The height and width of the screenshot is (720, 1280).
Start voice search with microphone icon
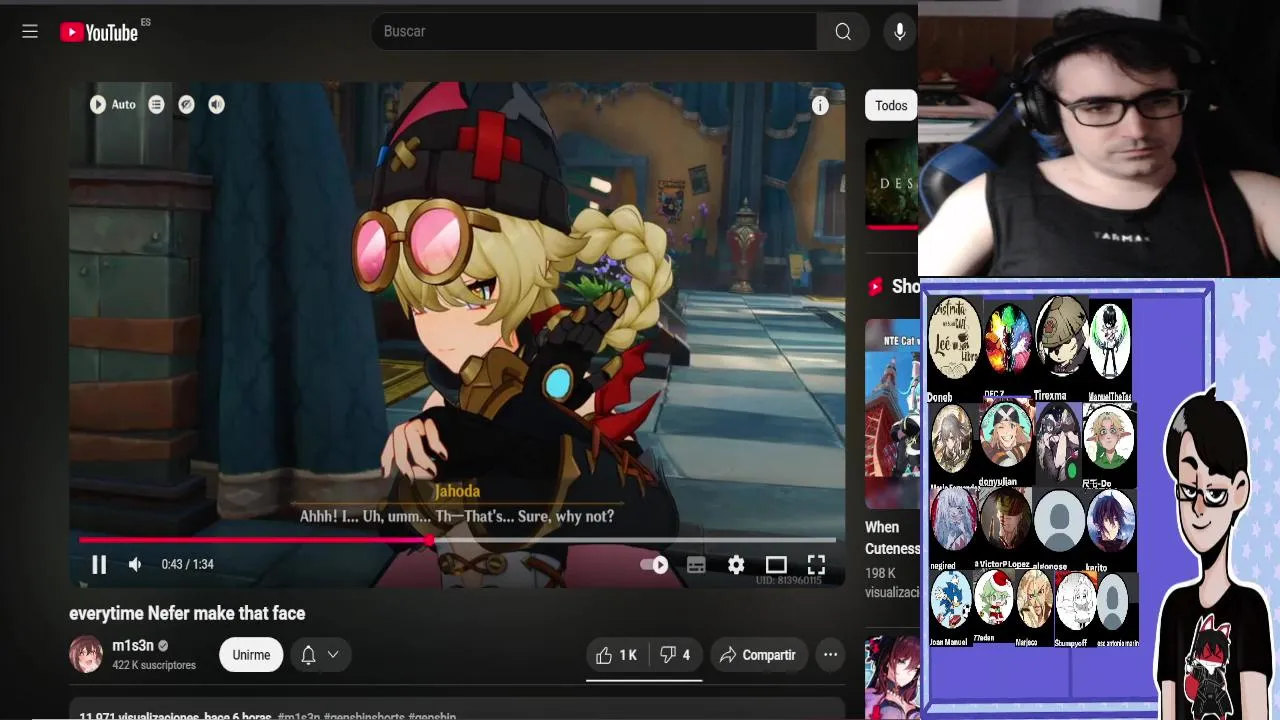click(x=900, y=32)
